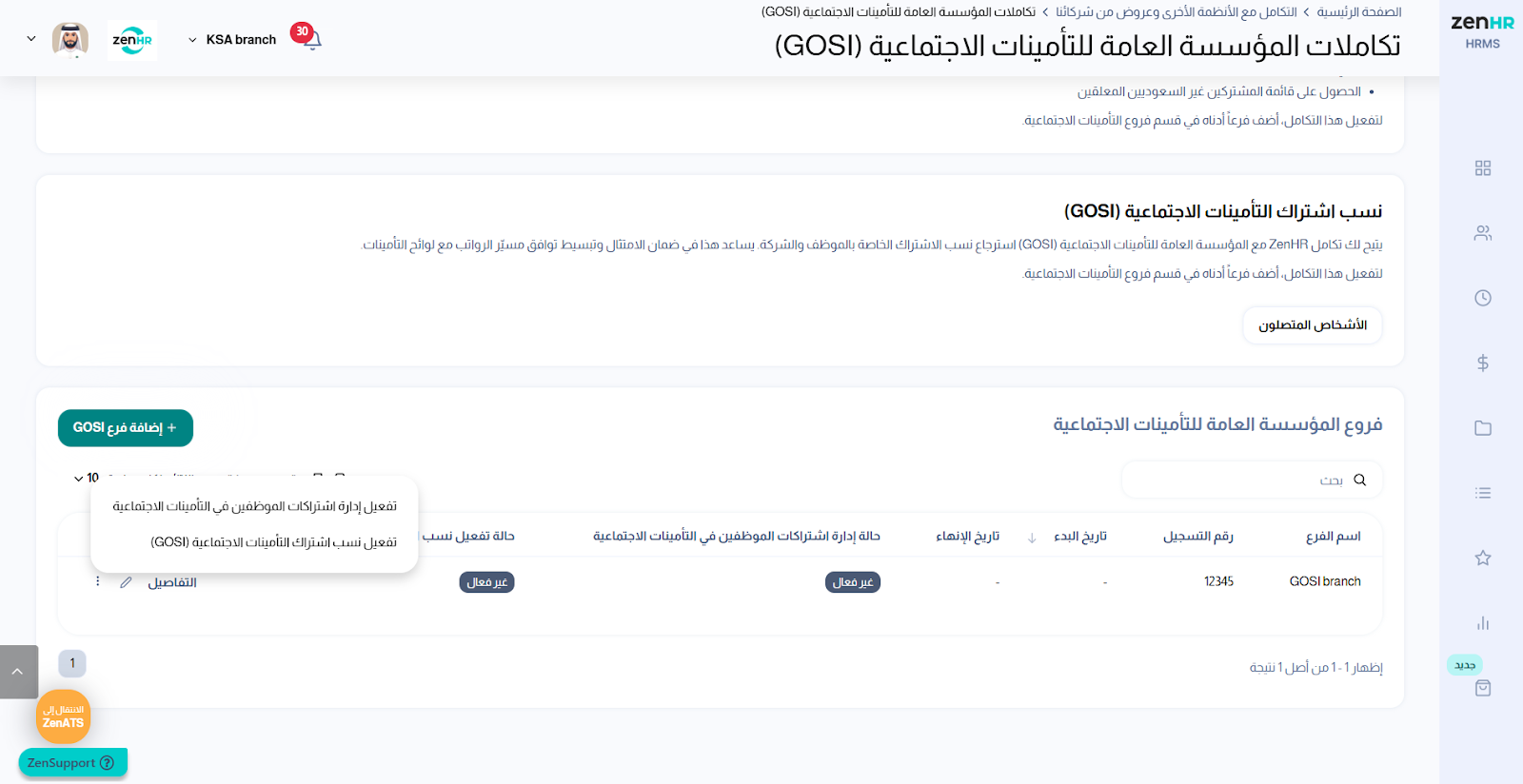
Task: Open the list icon in sidebar
Action: click(1482, 493)
